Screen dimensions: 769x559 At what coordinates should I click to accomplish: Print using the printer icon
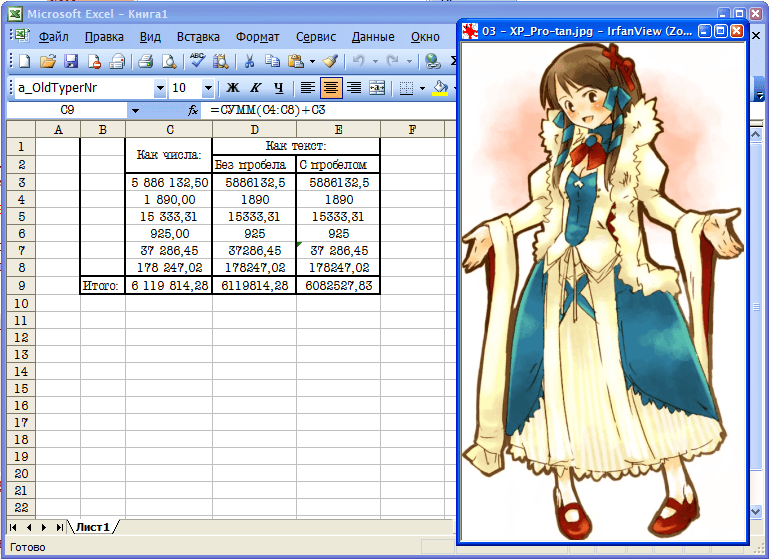[x=146, y=61]
